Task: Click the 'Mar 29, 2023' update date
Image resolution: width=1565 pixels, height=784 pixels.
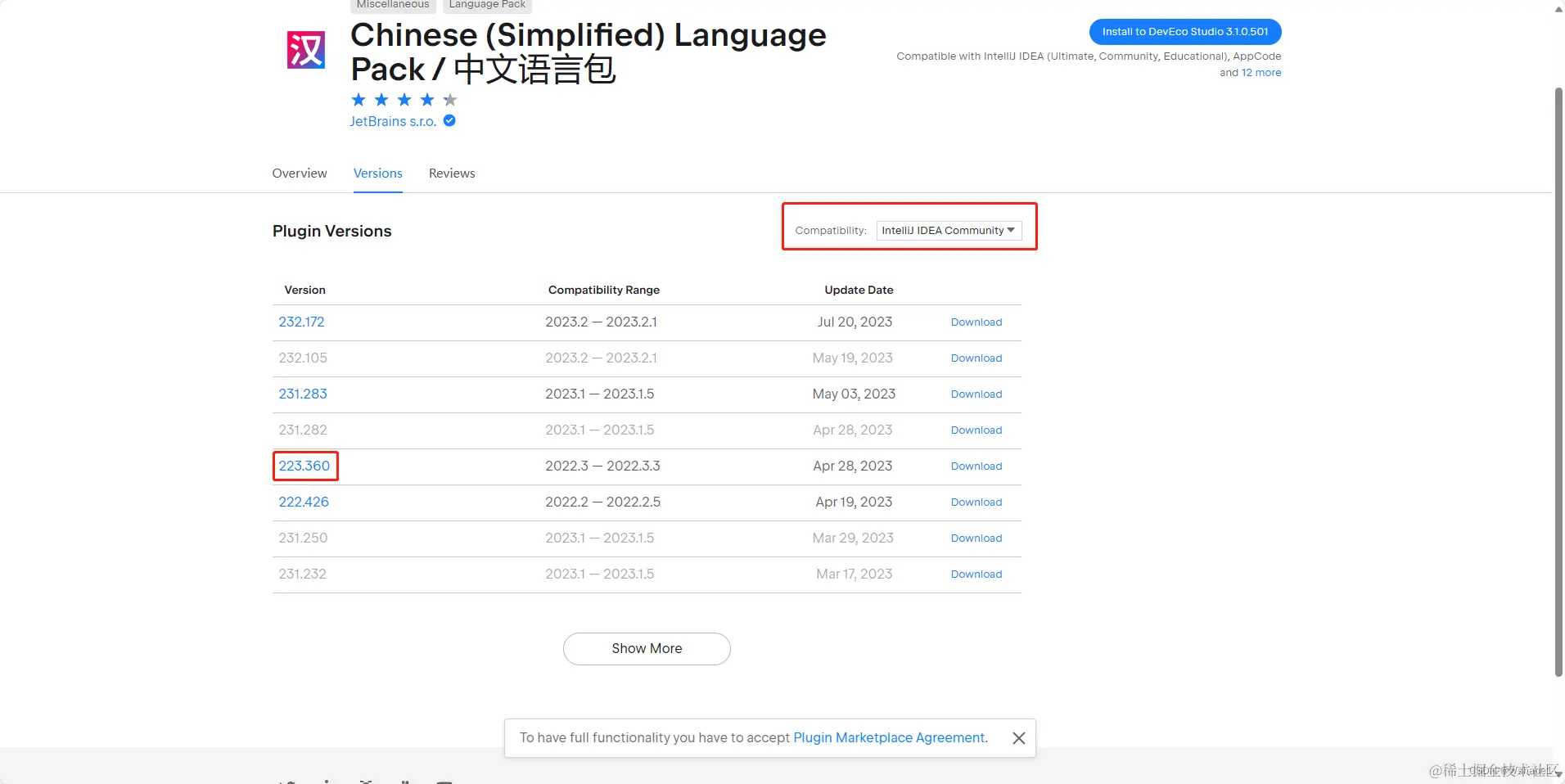Action: (853, 538)
